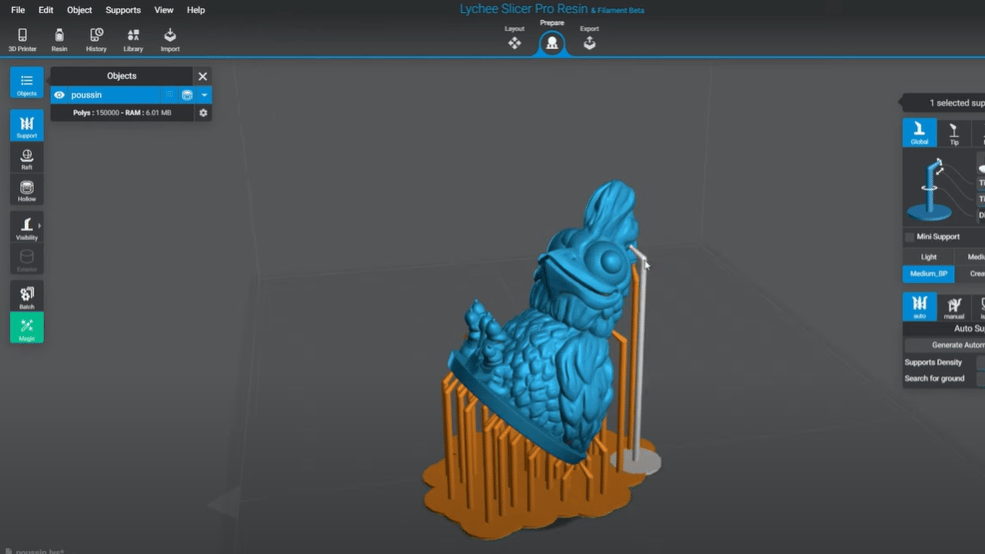Open the Batch tool

(27, 297)
